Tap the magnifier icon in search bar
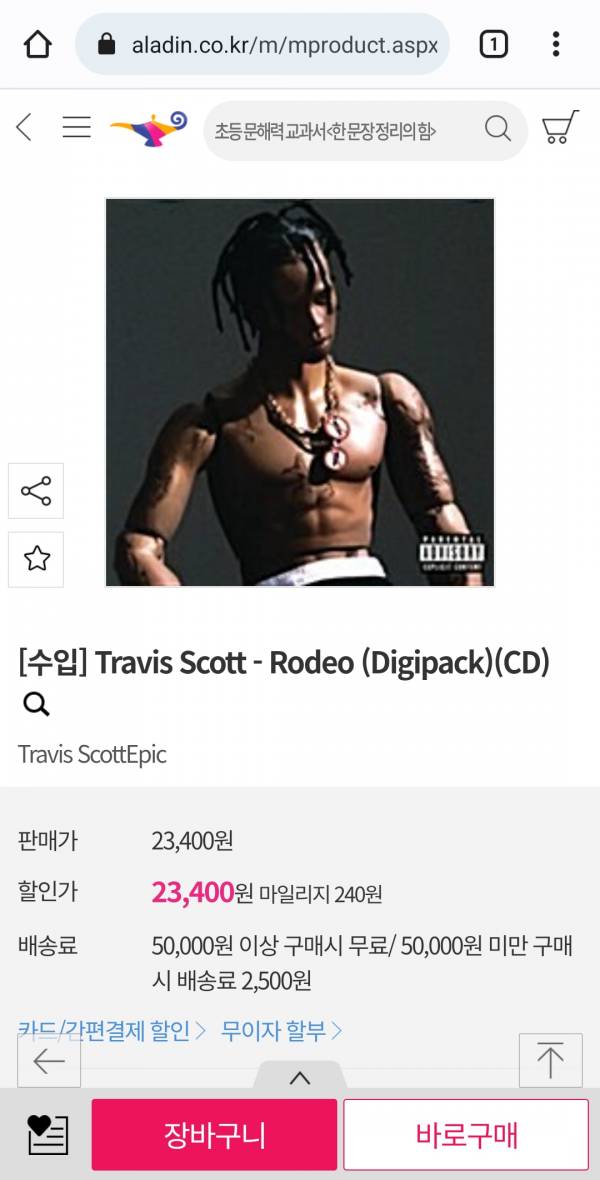This screenshot has width=600, height=1180. pos(498,128)
